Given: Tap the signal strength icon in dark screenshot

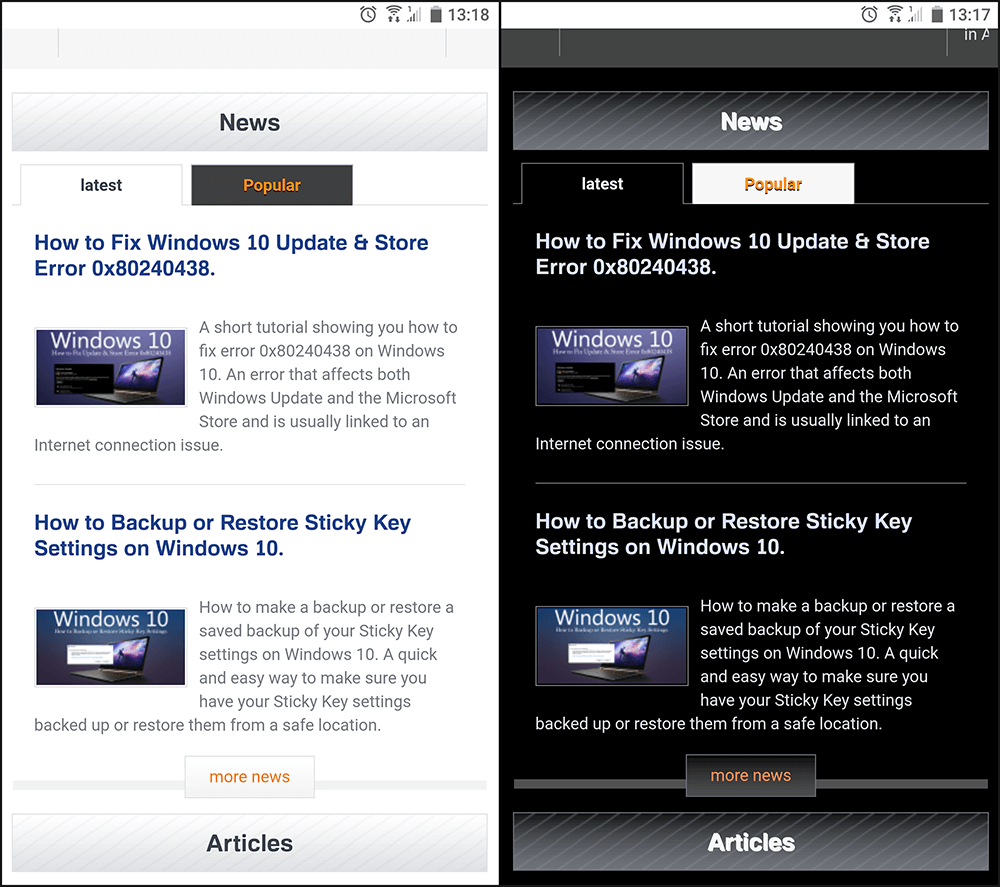Looking at the screenshot, I should (916, 14).
